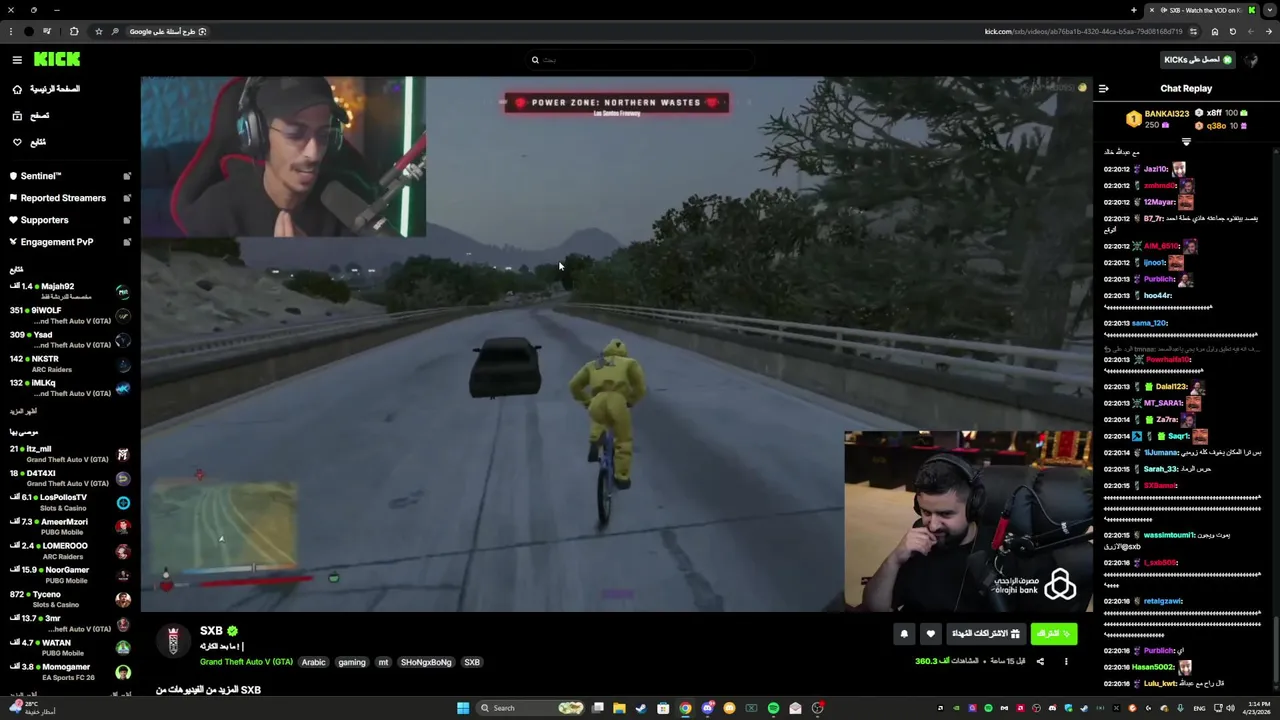This screenshot has height=720, width=1280.
Task: Open browser tab list dropdown
Action: [1270, 10]
